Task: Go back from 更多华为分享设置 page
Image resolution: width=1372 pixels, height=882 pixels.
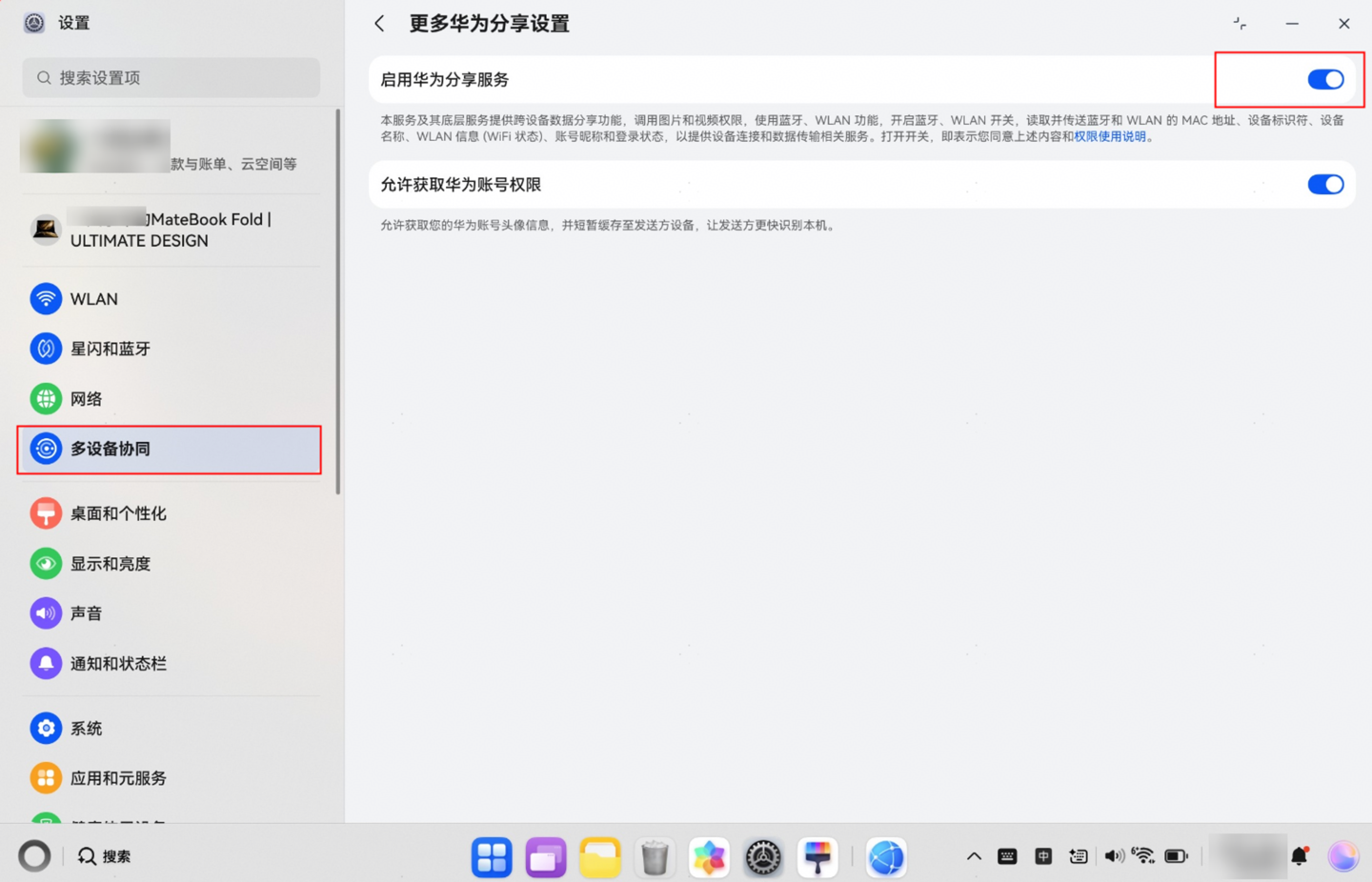Action: [379, 23]
